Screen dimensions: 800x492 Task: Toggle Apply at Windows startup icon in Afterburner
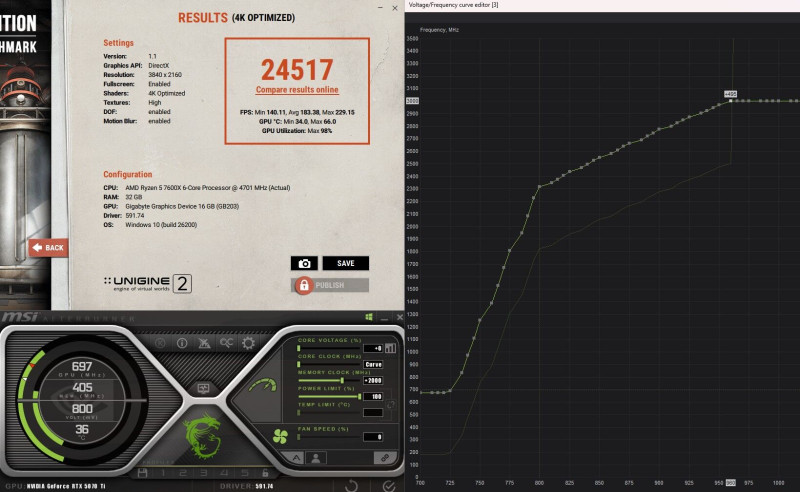[369, 317]
